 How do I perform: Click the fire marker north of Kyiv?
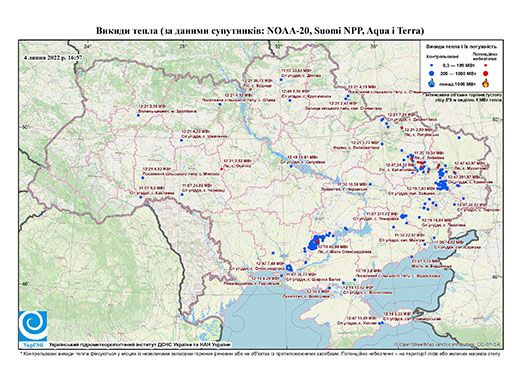250,89
